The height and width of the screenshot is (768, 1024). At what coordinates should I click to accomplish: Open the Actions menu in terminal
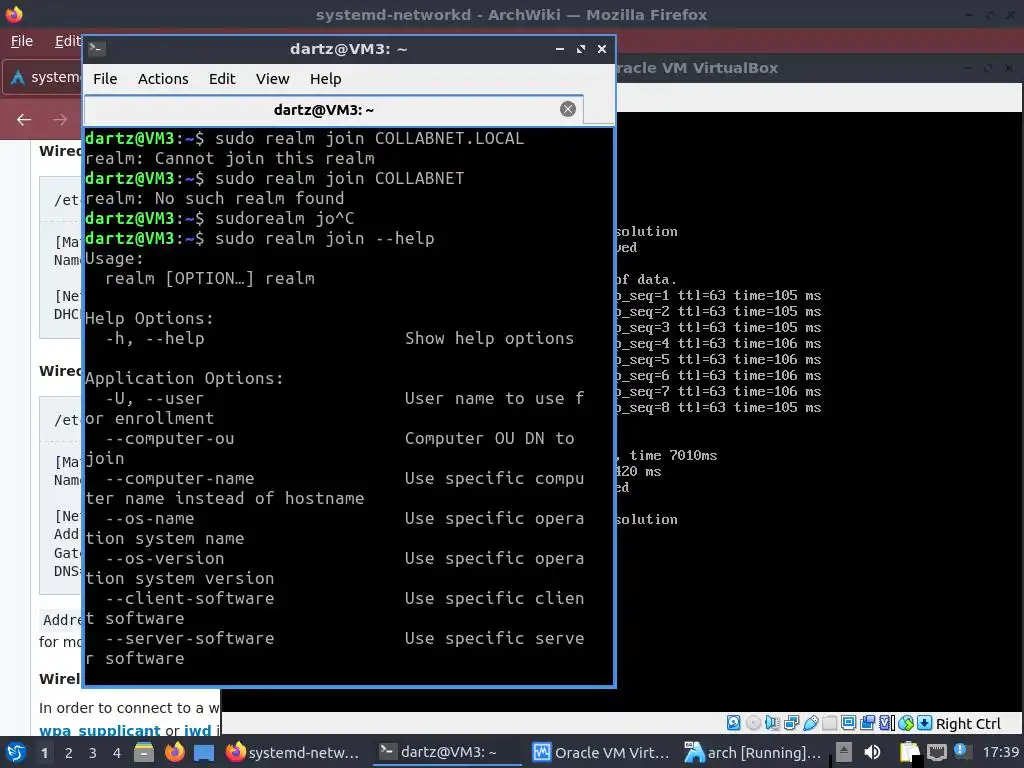[x=163, y=79]
